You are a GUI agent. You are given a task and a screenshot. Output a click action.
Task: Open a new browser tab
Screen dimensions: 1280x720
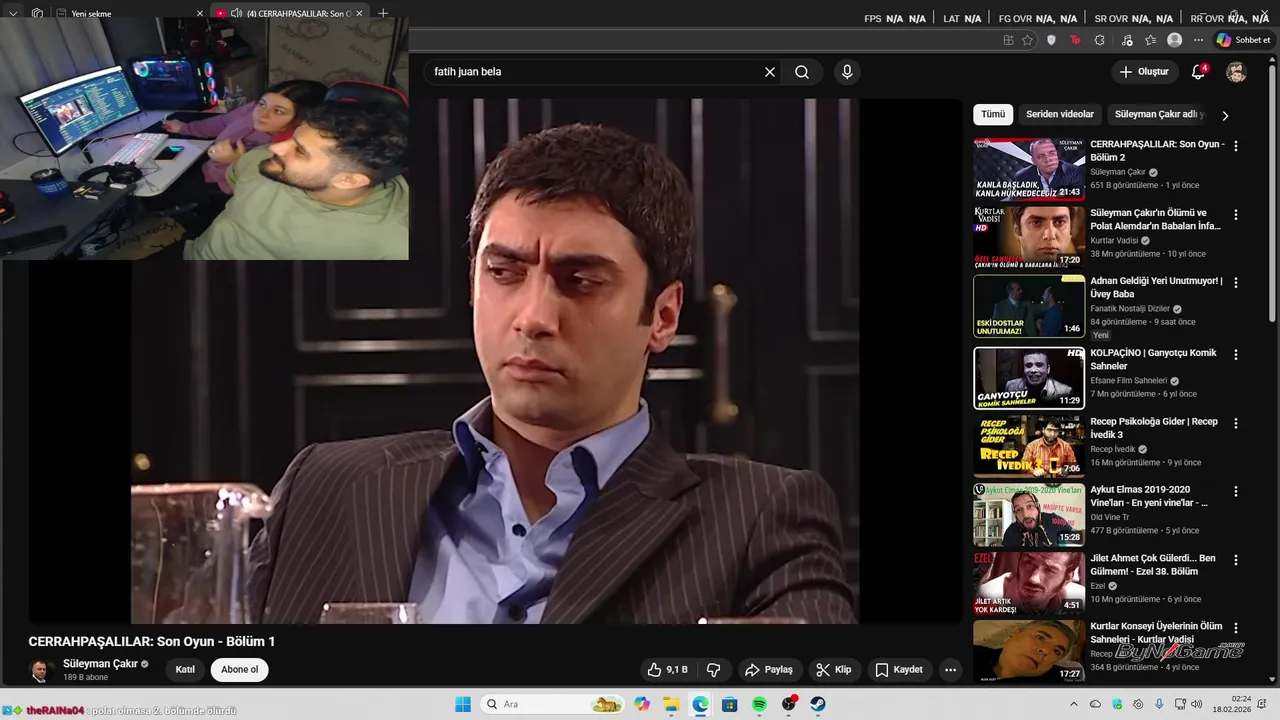[383, 13]
